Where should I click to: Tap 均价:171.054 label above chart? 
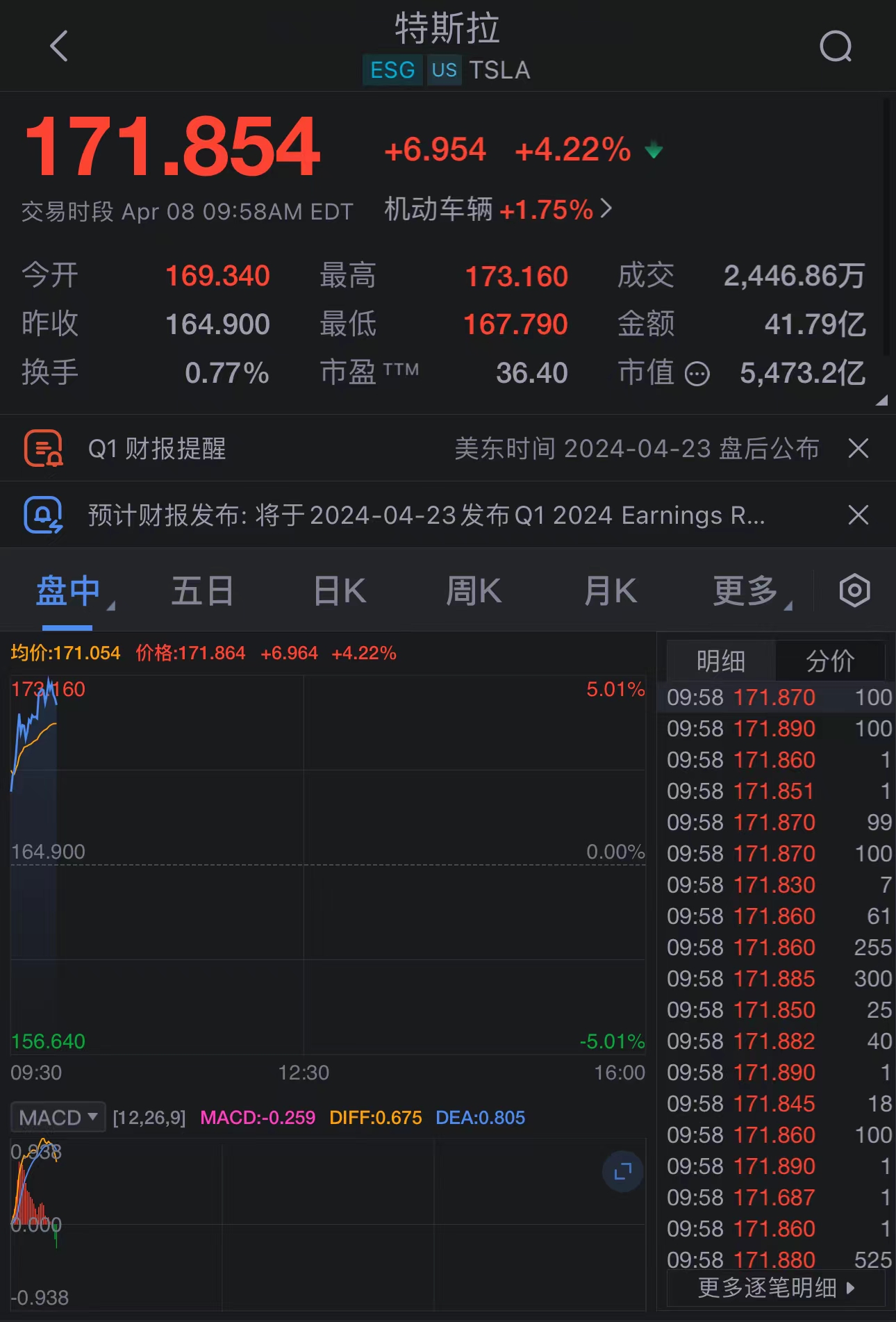pos(65,653)
